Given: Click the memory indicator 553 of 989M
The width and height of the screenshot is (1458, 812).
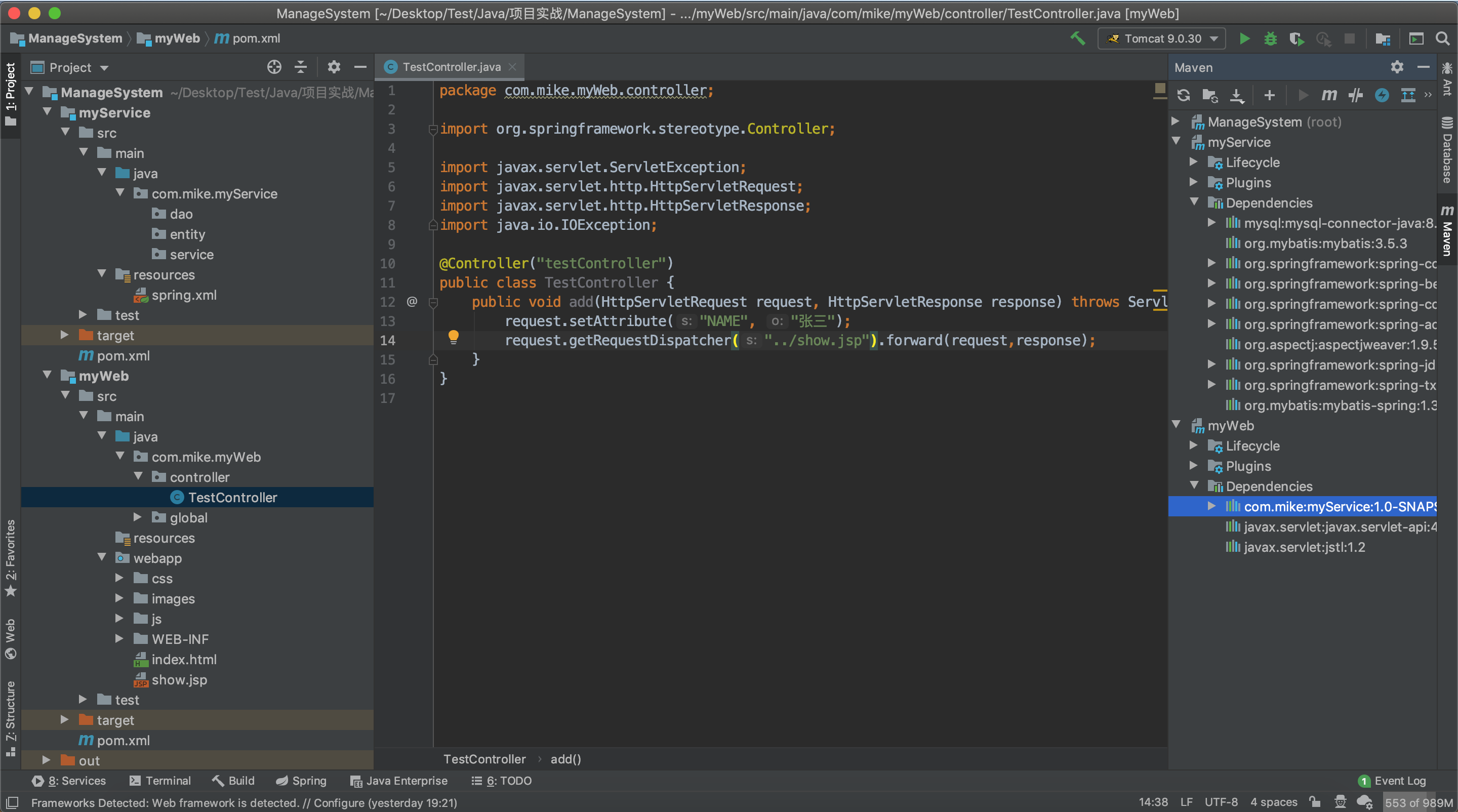Looking at the screenshot, I should 1419,802.
